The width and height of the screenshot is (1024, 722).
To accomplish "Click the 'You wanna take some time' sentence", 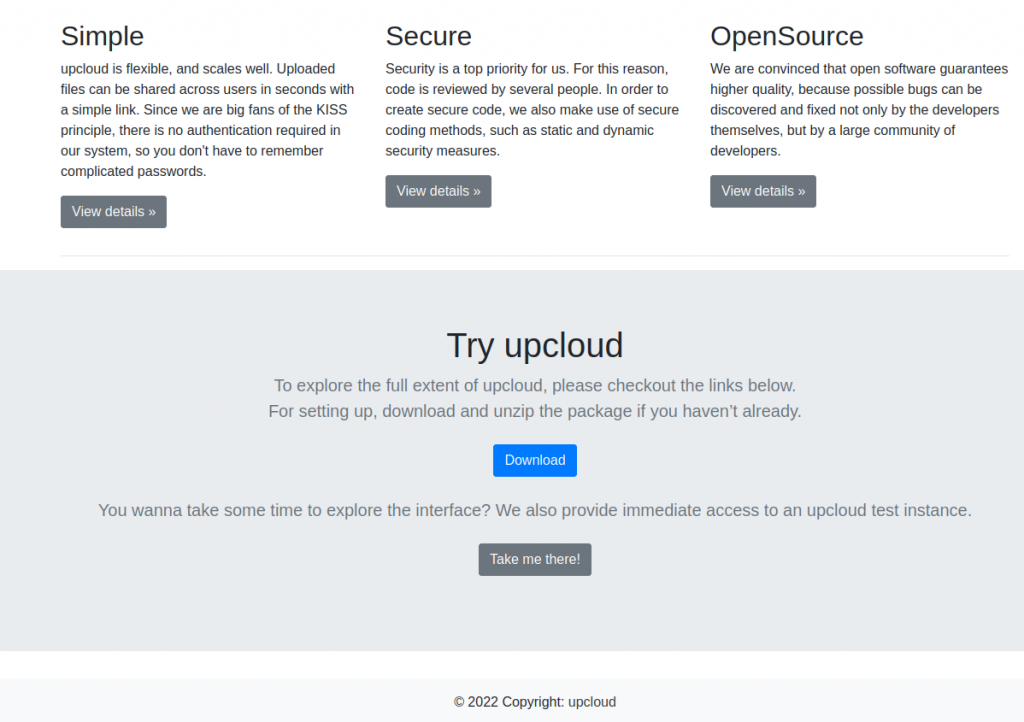I will coord(534,510).
